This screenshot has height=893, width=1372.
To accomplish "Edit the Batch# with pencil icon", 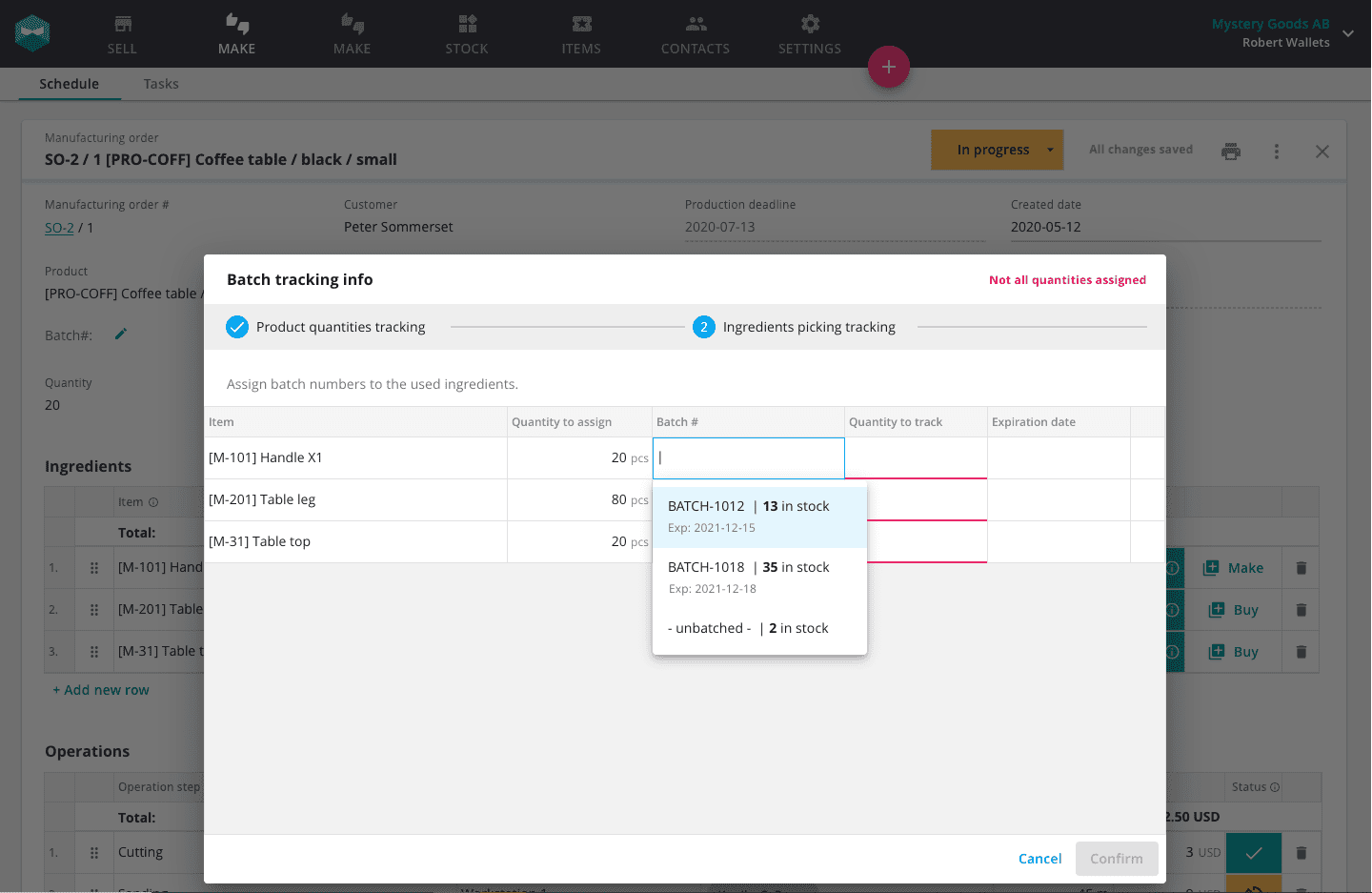I will (121, 335).
